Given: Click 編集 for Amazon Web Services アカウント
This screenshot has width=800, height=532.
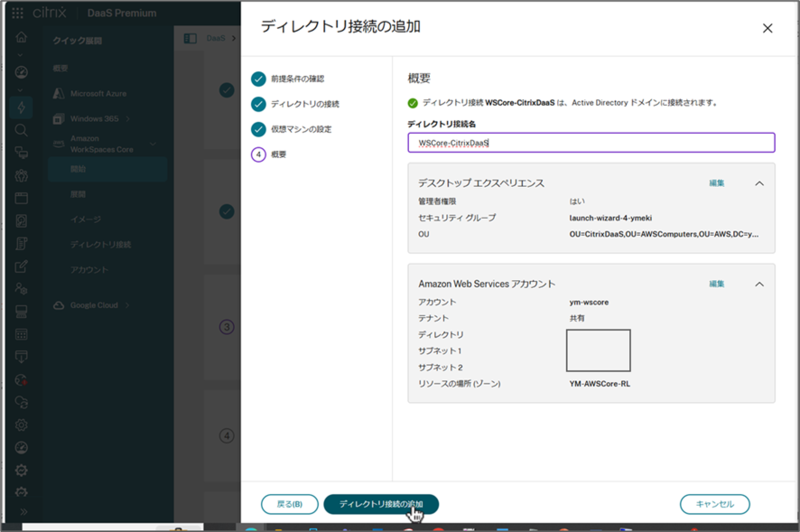Looking at the screenshot, I should click(x=717, y=284).
